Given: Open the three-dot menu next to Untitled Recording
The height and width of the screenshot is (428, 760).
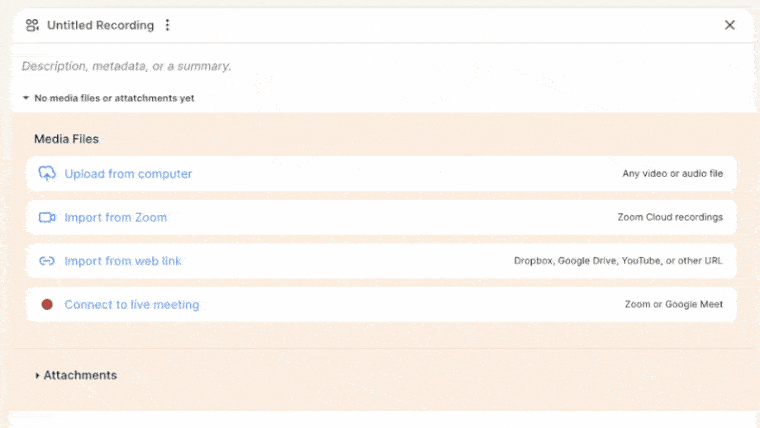Looking at the screenshot, I should pos(167,25).
